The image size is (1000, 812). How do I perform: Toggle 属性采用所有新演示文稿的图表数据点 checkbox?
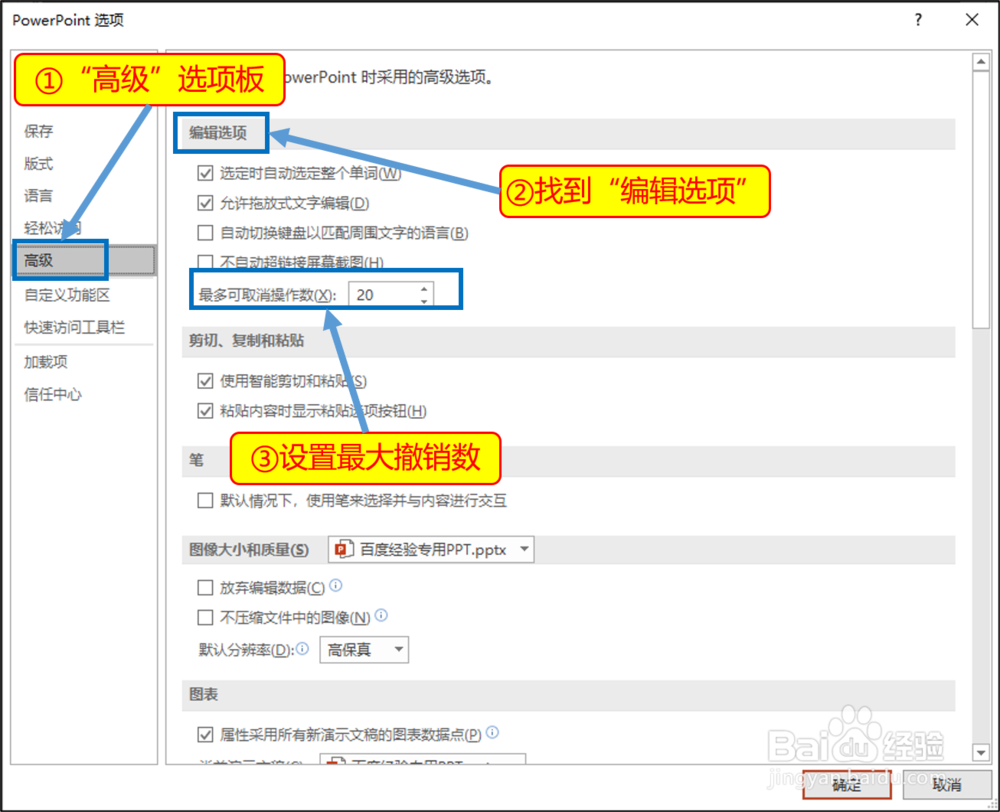(x=205, y=735)
